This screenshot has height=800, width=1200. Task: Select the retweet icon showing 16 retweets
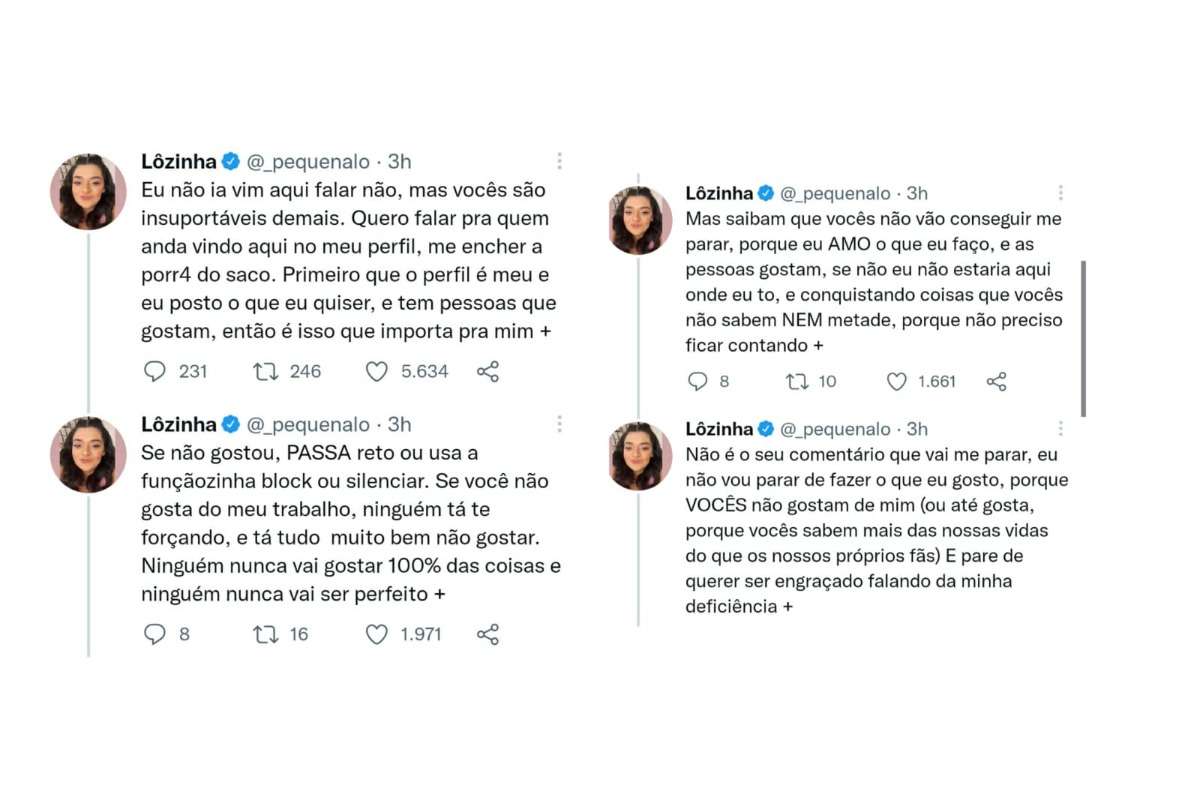click(264, 633)
